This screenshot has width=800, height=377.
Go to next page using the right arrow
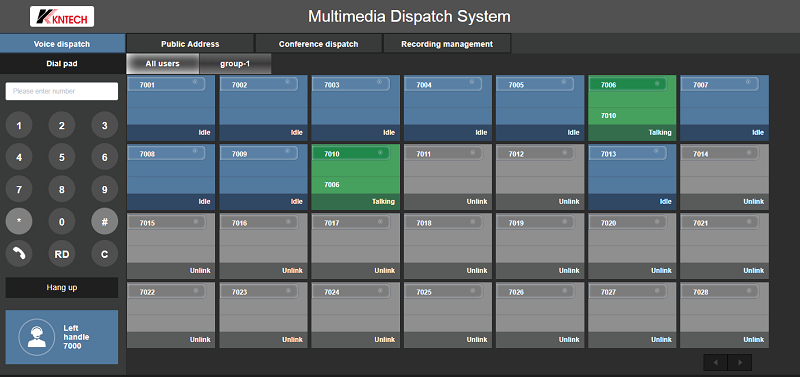pos(740,363)
